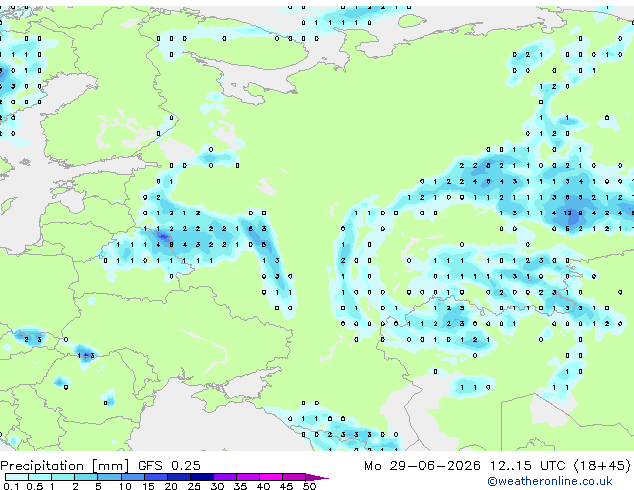Open the weatheronline.co.uk copyright link
Screen dimensions: 634x490
click(550, 481)
